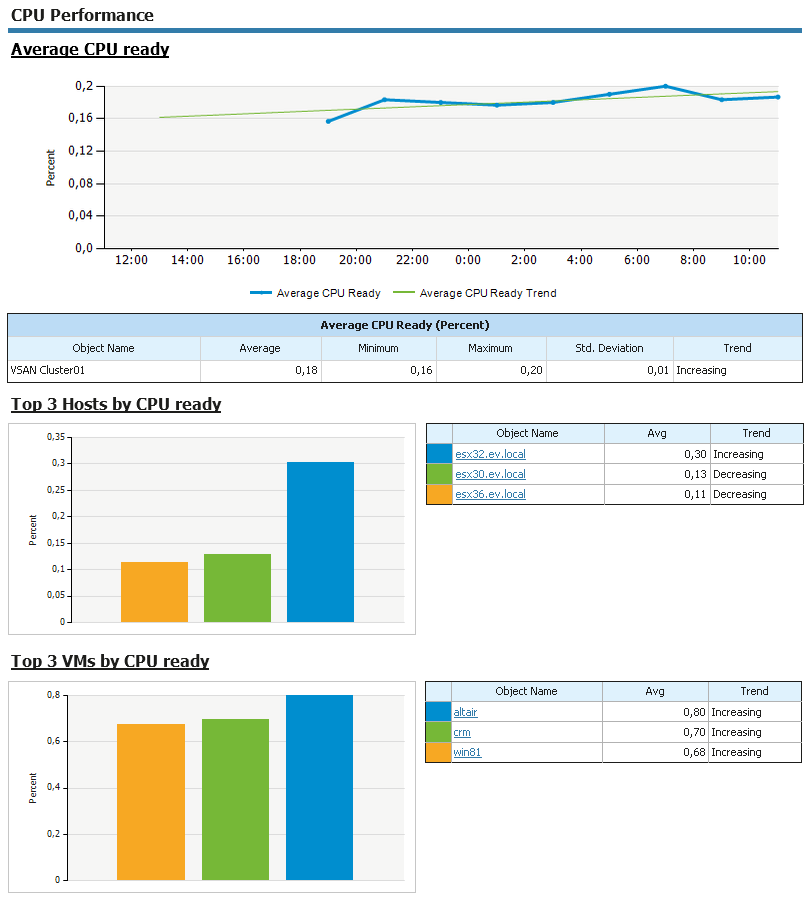Click the Std. Deviation value 0,01 cell
Image resolution: width=806 pixels, height=899 pixels.
[x=610, y=370]
